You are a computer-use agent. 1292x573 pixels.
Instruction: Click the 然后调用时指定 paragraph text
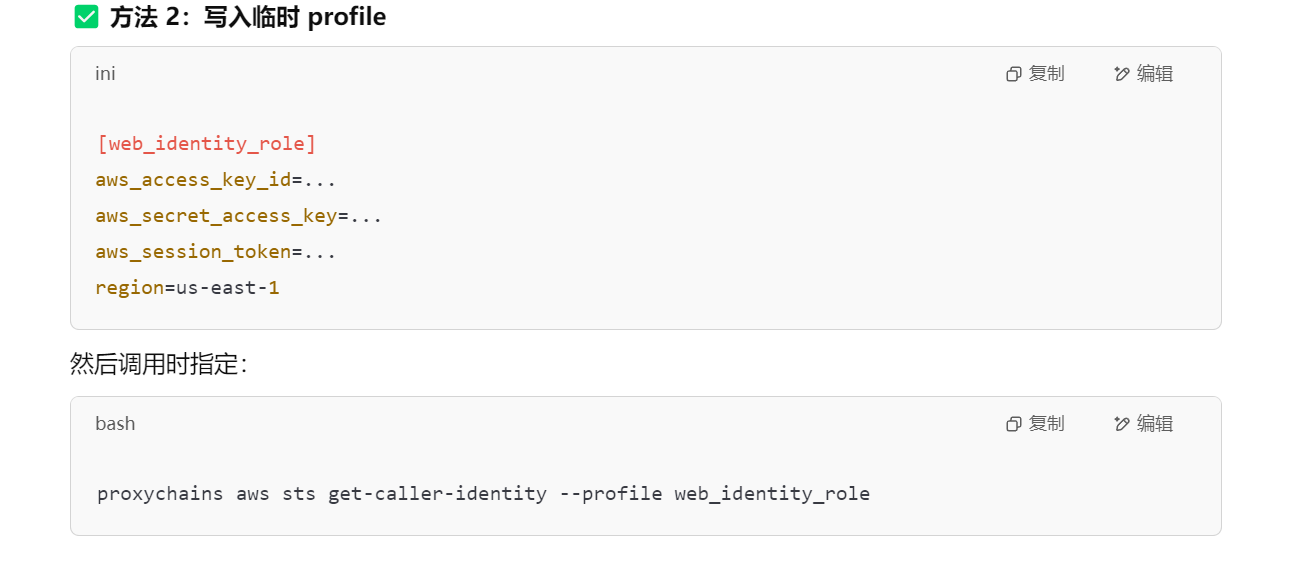(x=158, y=363)
